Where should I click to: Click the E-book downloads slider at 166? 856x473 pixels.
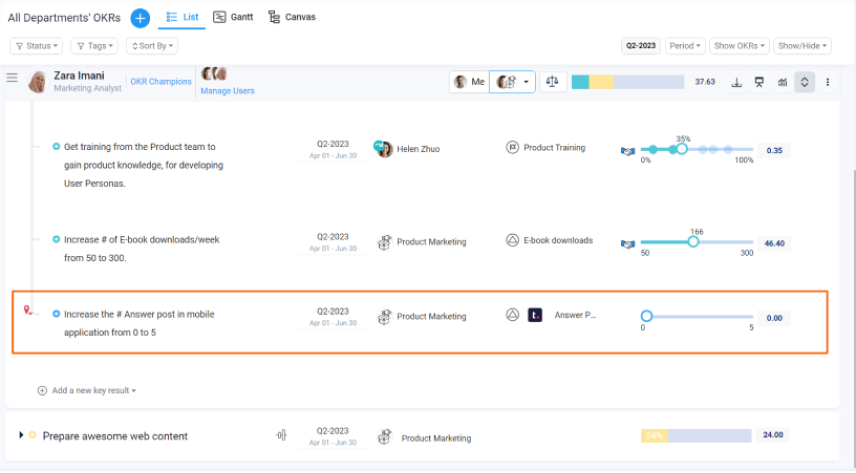click(x=693, y=241)
